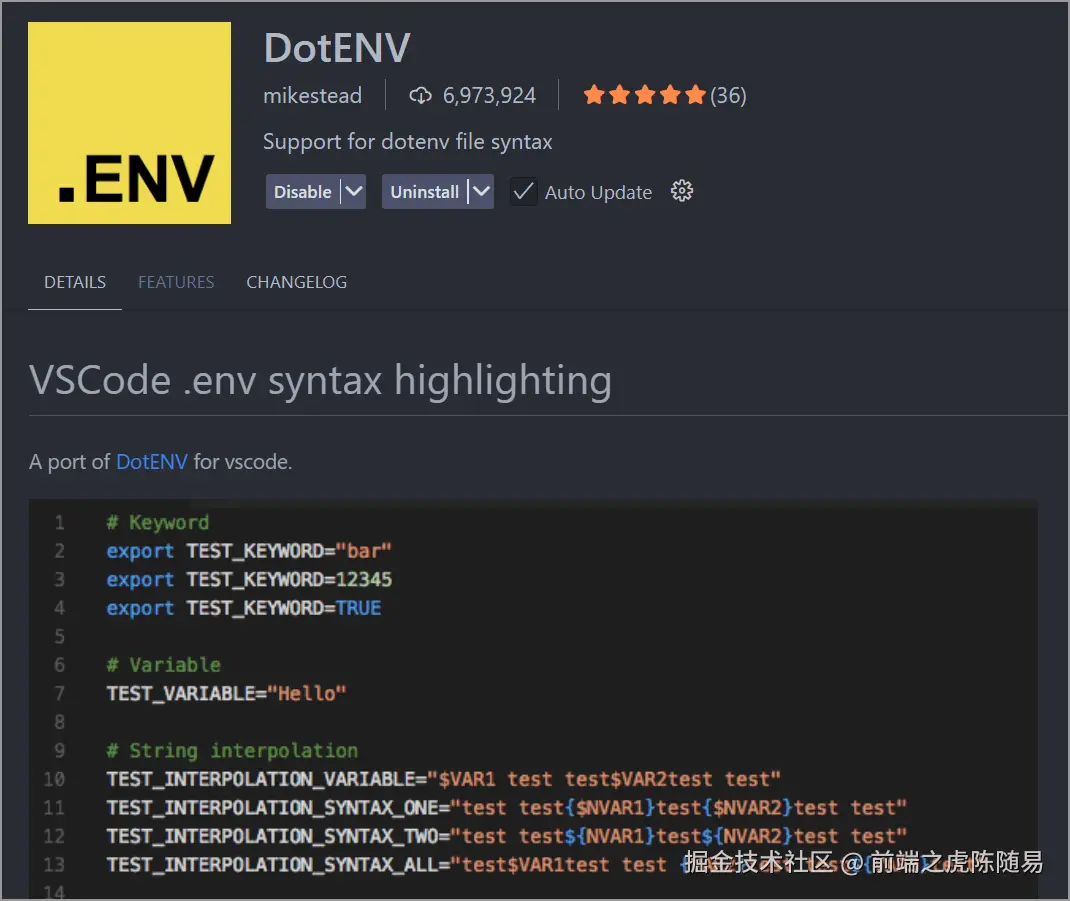Viewport: 1070px width, 901px height.
Task: Click the TEST_KEYWORD=TRUE code line
Action: pos(244,608)
